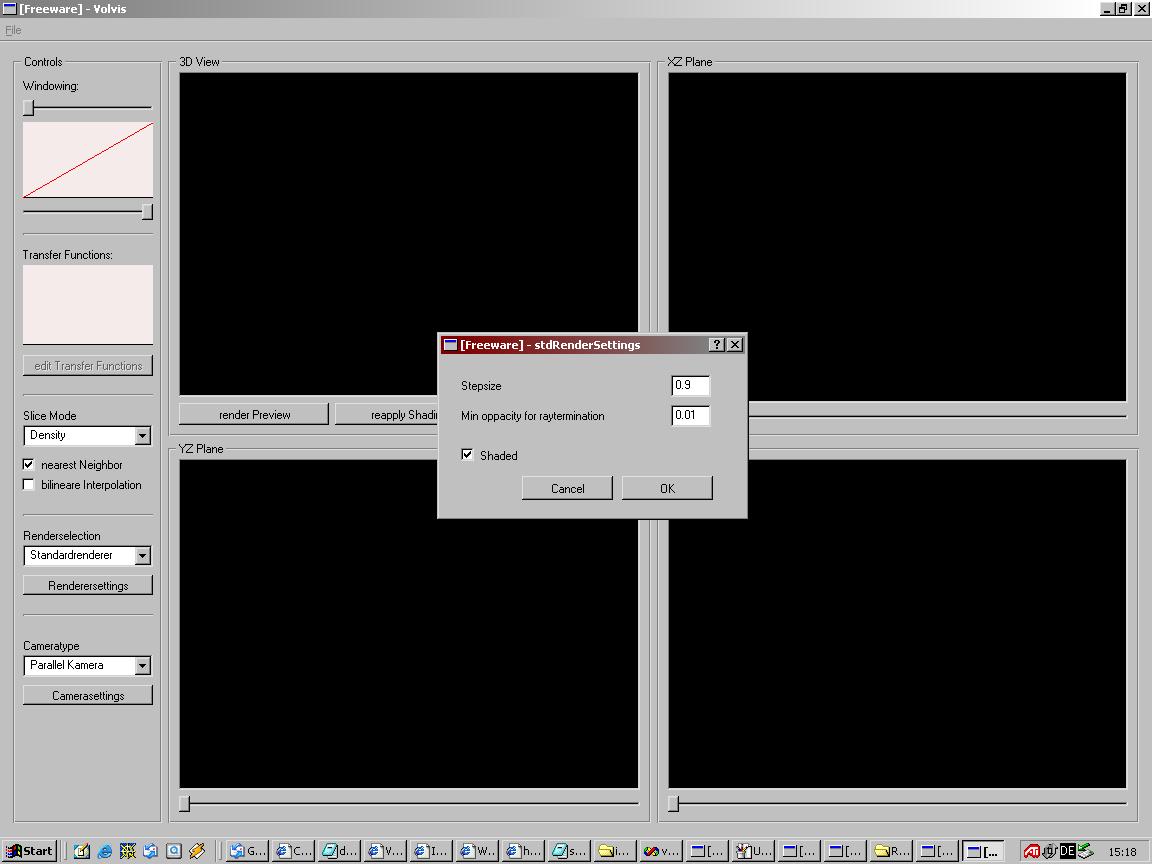The width and height of the screenshot is (1152, 864).
Task: Click the Volvis main window title icon
Action: tap(9, 9)
